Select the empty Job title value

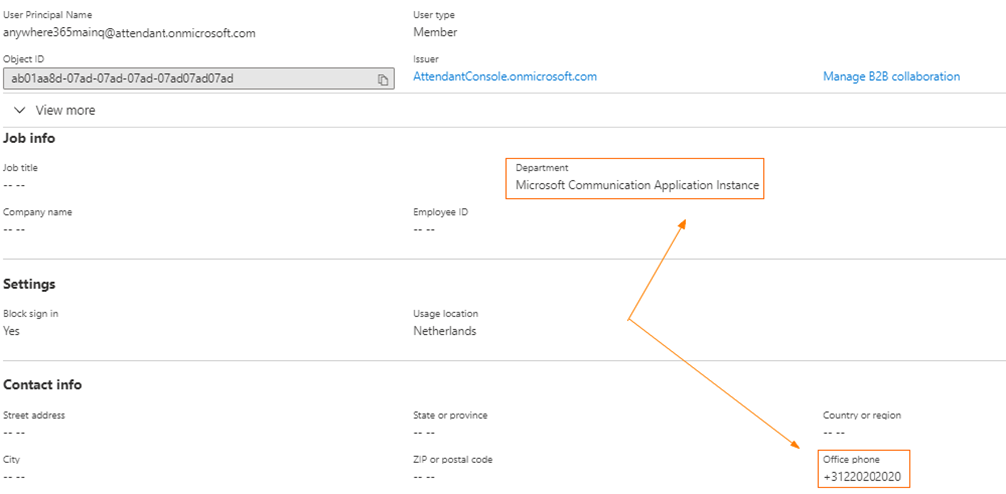point(14,185)
